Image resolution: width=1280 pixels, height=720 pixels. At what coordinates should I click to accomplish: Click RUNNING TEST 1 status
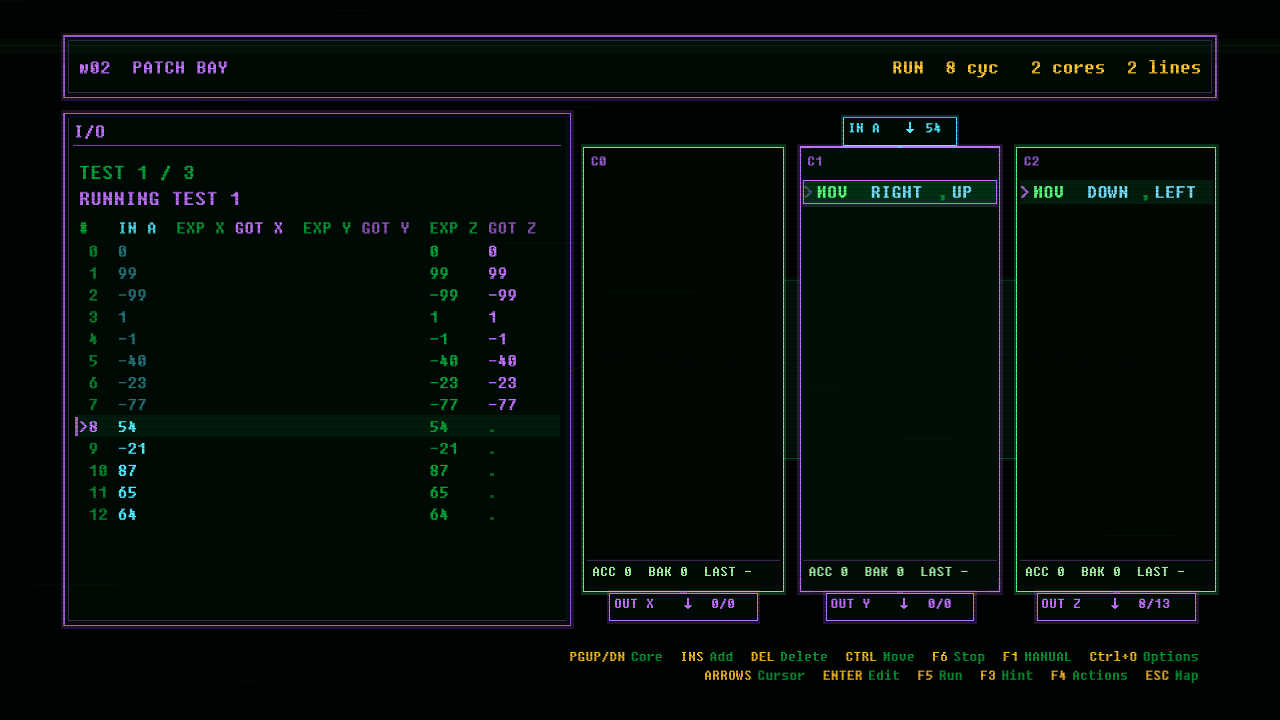[160, 199]
